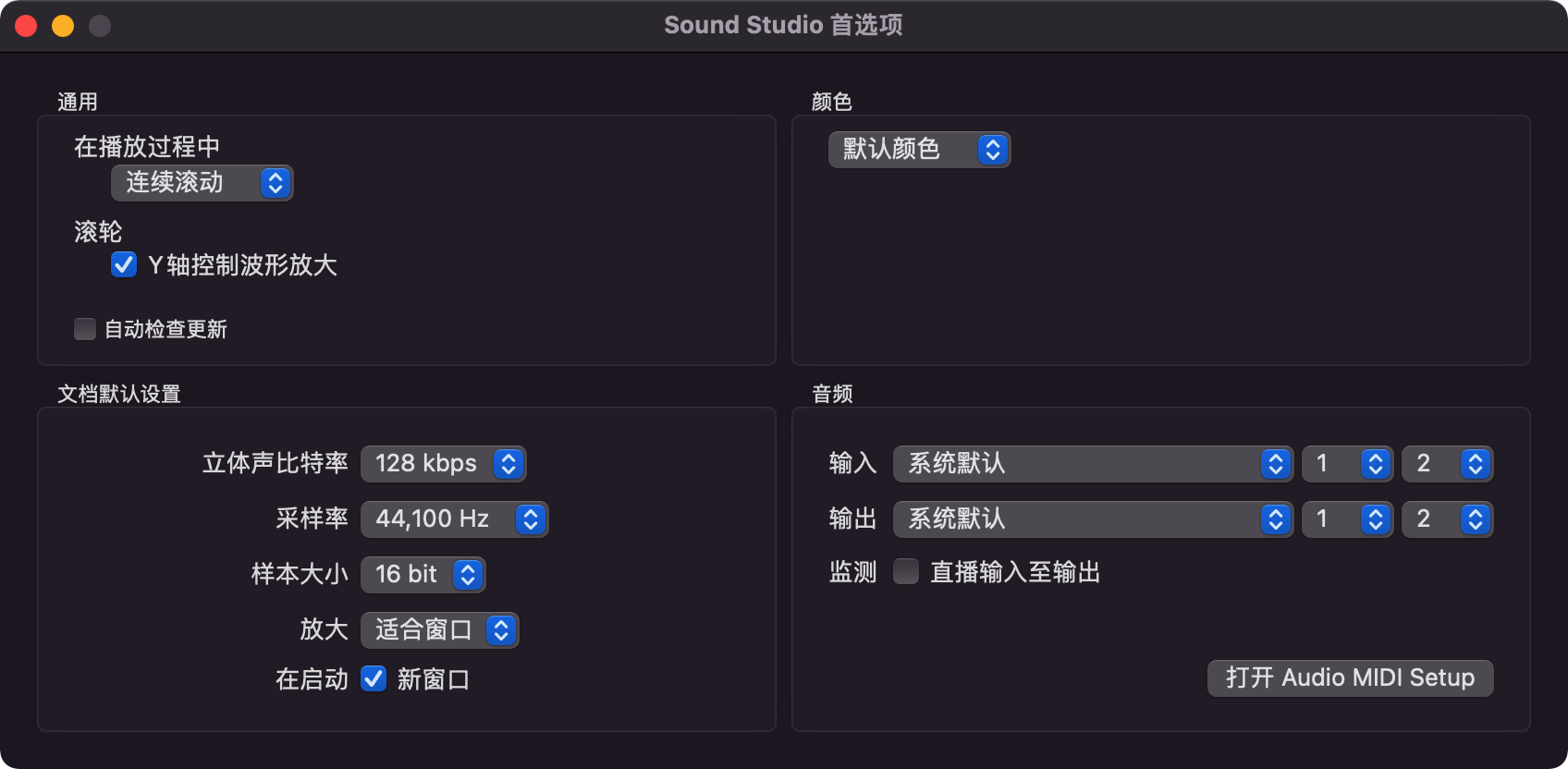
Task: Open the 样本大小 16 bit dropdown
Action: point(423,574)
